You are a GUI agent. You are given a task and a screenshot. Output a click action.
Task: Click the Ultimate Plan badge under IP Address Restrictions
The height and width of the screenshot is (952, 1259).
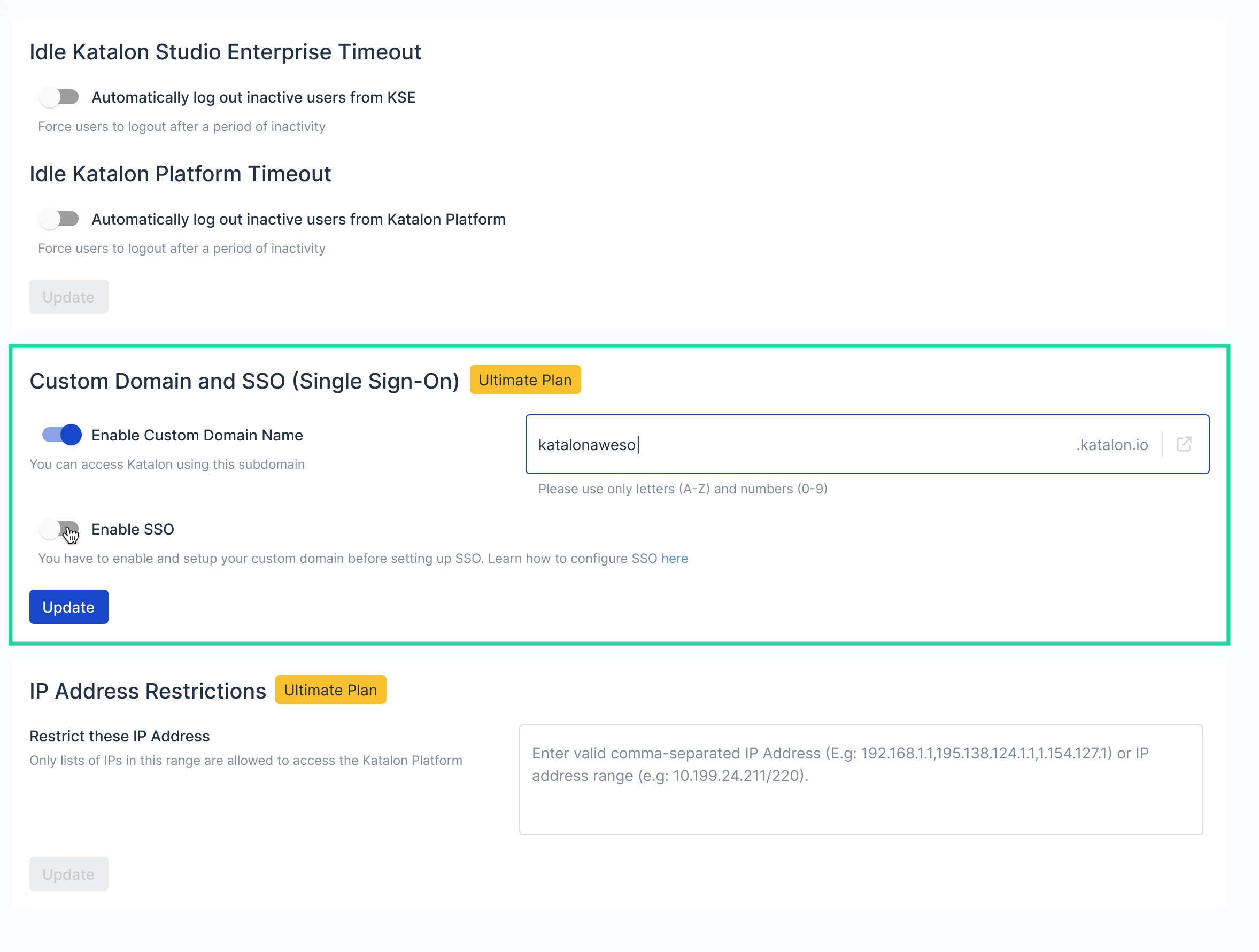(x=330, y=690)
